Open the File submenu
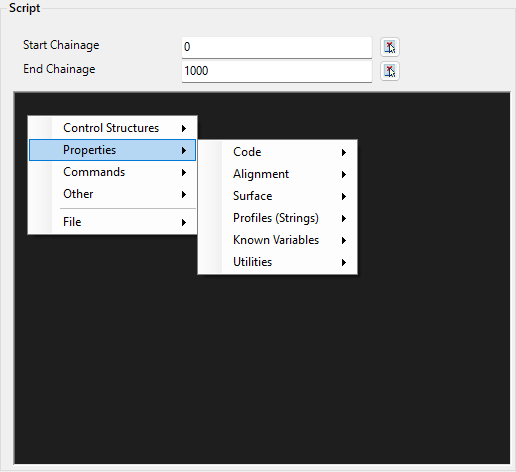This screenshot has height=472, width=516. pyautogui.click(x=113, y=222)
